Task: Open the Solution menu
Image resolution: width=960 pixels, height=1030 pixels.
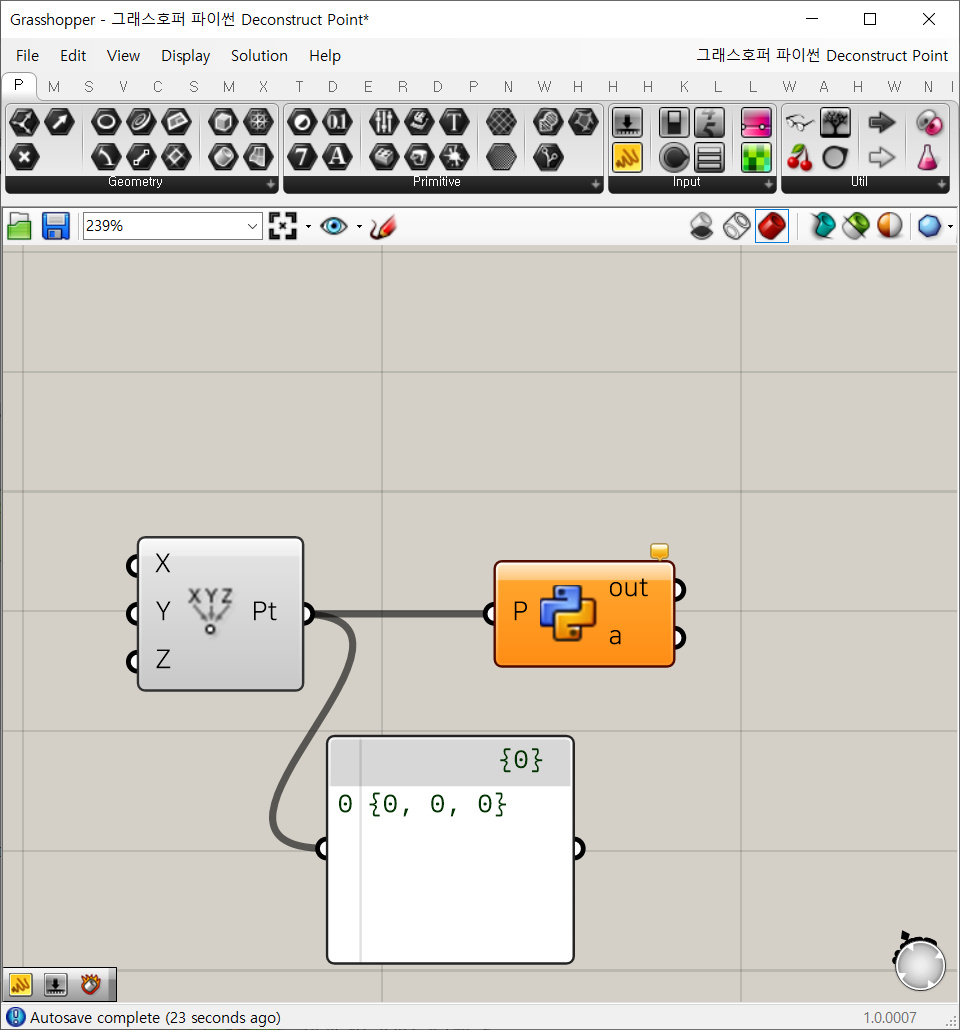Action: [259, 56]
